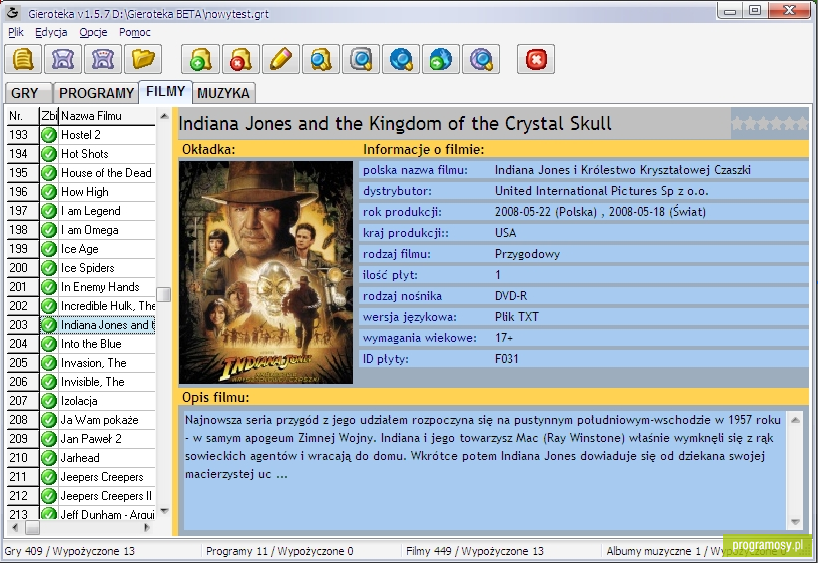
Task: Click the green check icon beside Hot Shots
Action: (49, 154)
